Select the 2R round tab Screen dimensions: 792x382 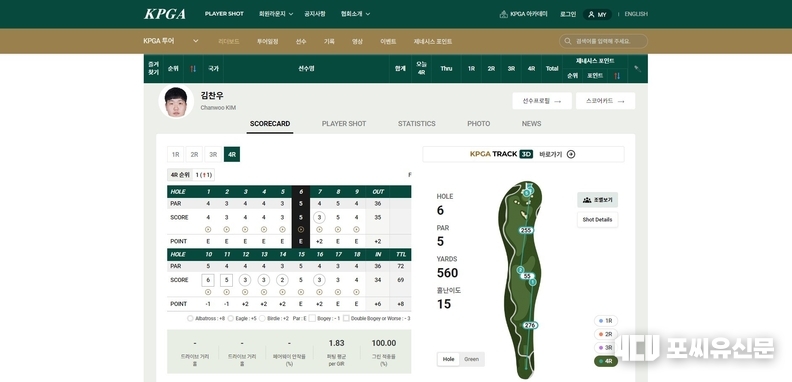click(194, 155)
